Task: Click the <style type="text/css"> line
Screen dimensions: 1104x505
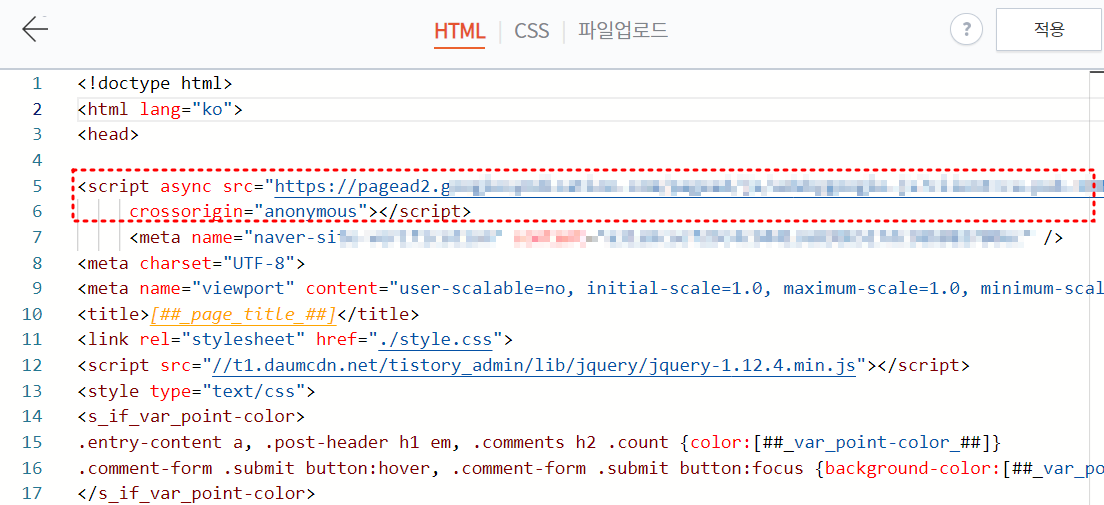Action: click(x=196, y=391)
